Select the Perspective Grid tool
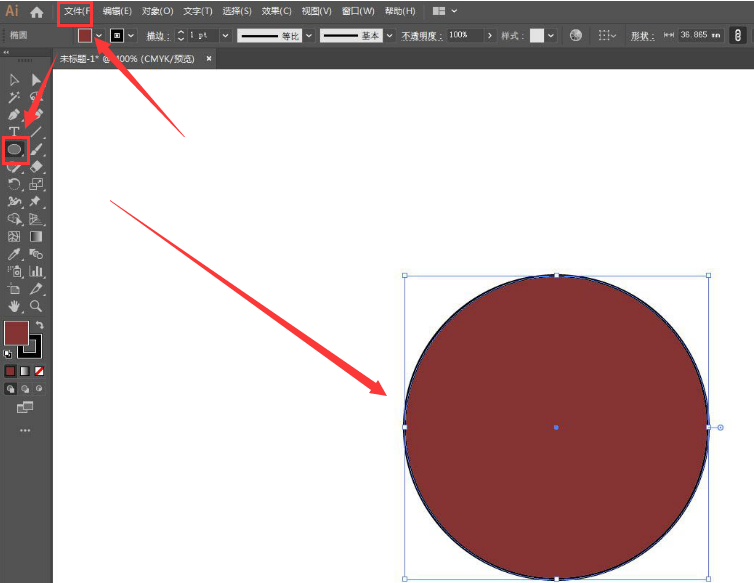 36,219
